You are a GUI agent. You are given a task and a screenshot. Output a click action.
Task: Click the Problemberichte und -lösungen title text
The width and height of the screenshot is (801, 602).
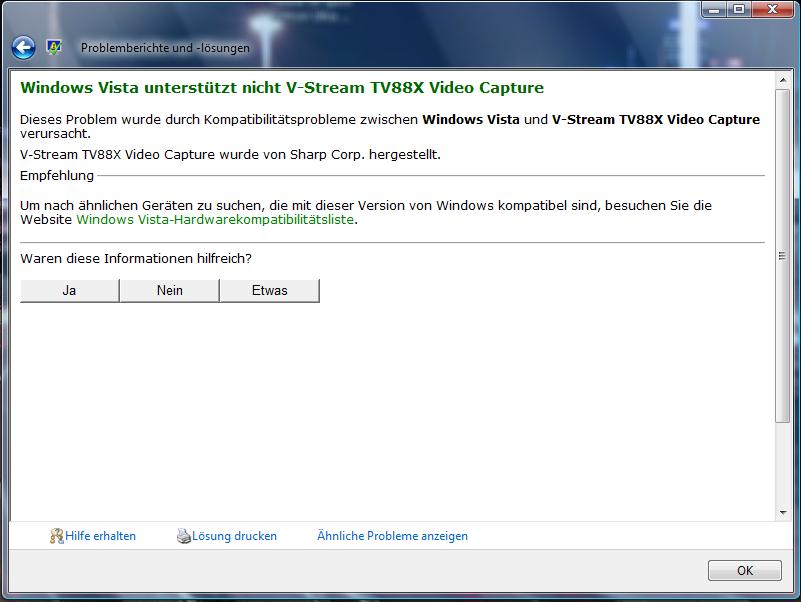[165, 48]
